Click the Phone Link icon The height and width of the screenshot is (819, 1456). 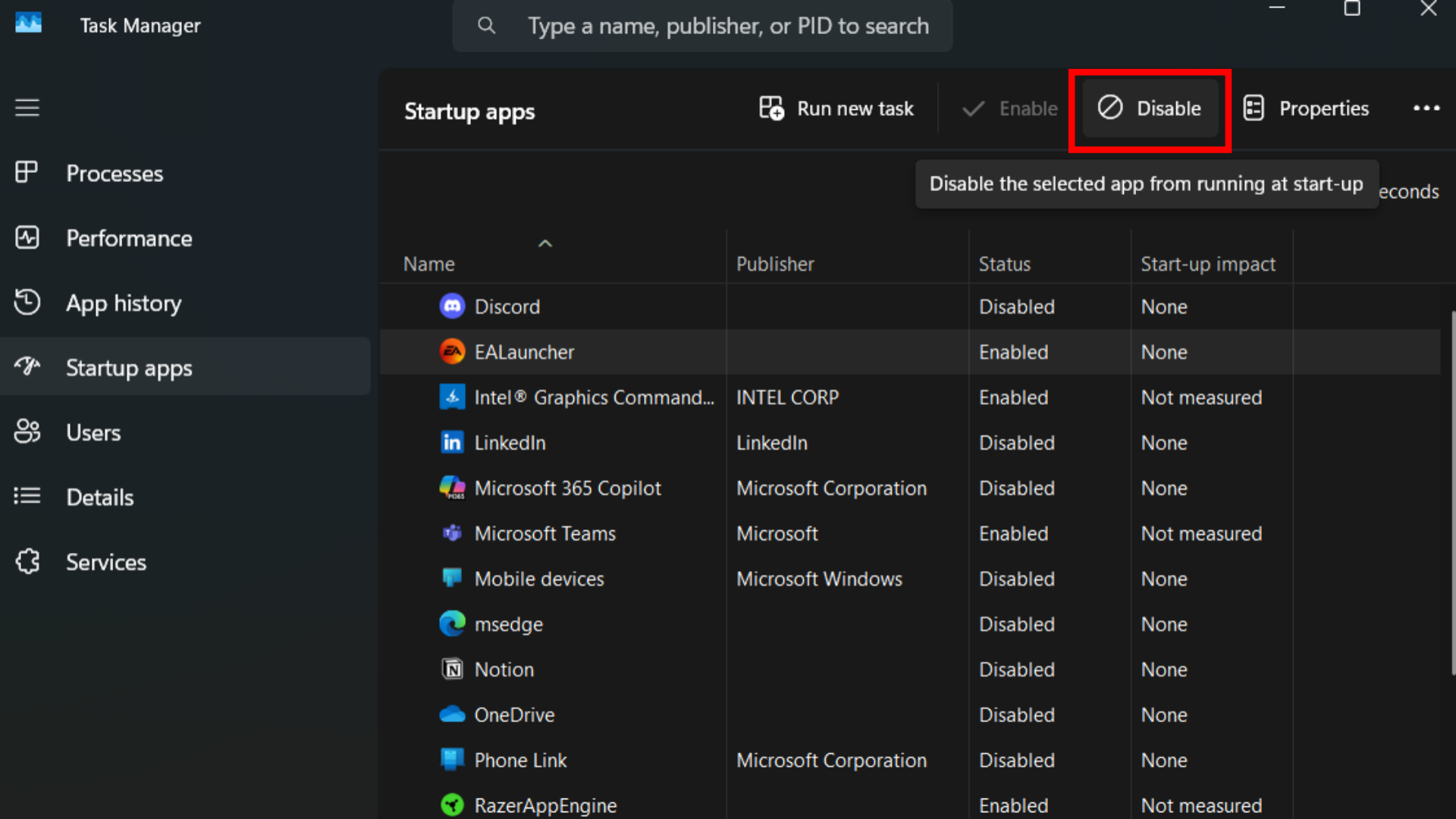coord(453,759)
